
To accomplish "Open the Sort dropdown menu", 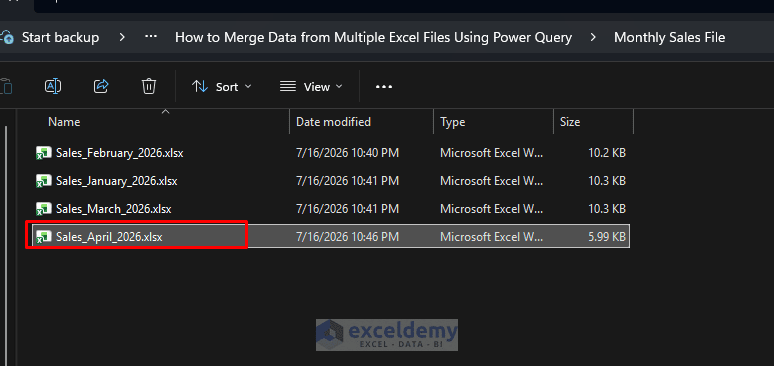I will coord(222,87).
